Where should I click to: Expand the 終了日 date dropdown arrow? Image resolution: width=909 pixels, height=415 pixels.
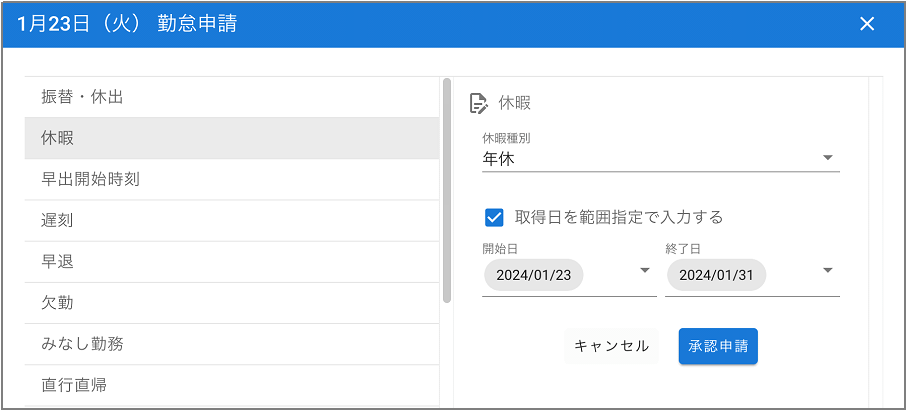click(x=828, y=271)
